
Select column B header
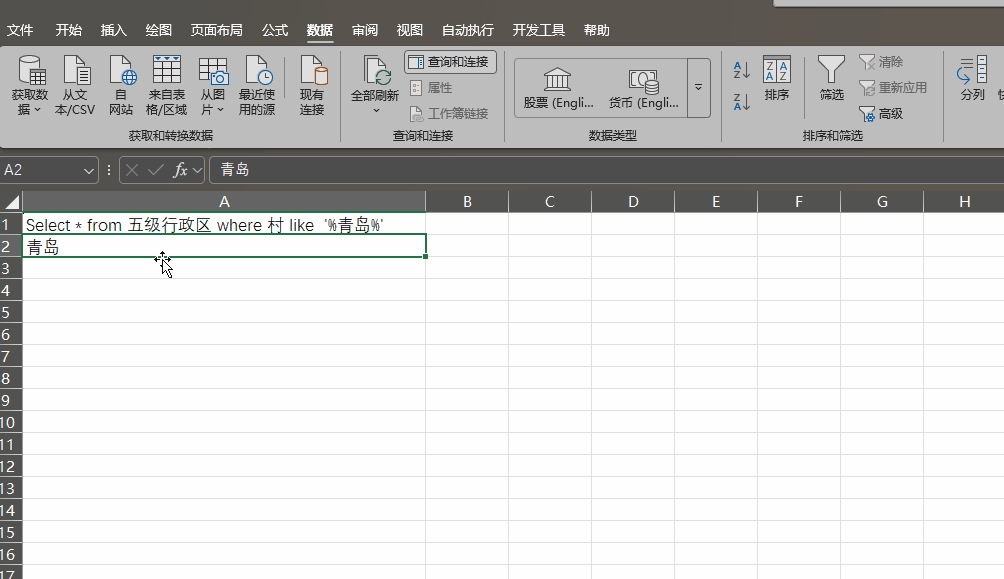pyautogui.click(x=467, y=202)
